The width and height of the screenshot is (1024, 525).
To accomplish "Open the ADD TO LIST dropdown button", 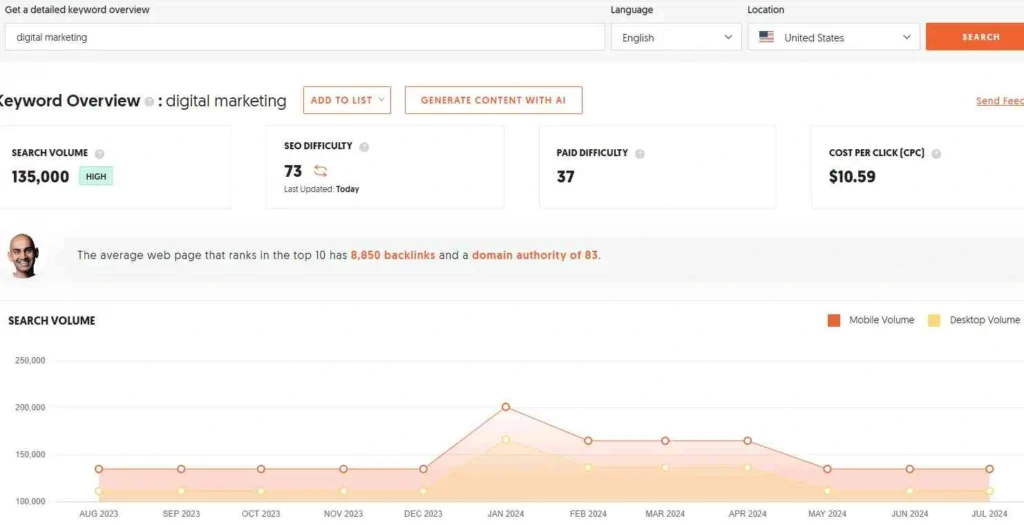I will click(x=347, y=100).
